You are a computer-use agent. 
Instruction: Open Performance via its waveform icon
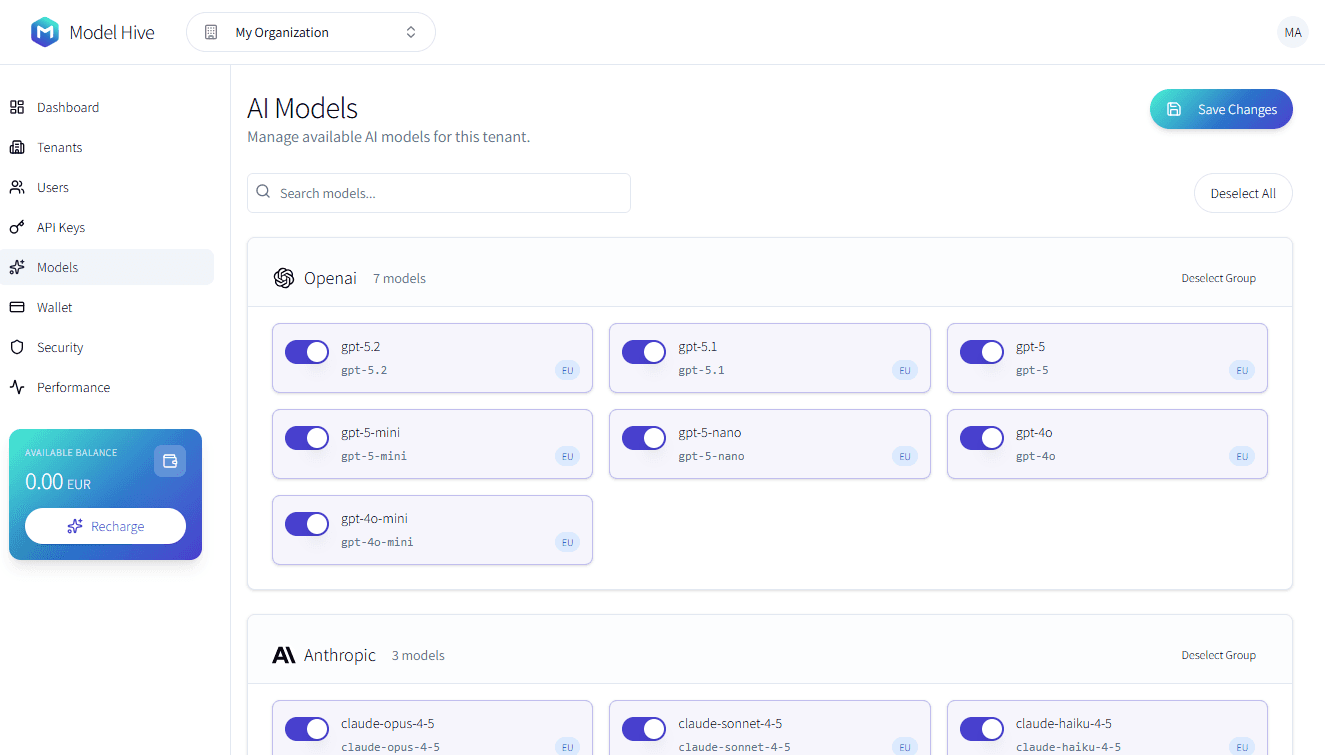[17, 387]
